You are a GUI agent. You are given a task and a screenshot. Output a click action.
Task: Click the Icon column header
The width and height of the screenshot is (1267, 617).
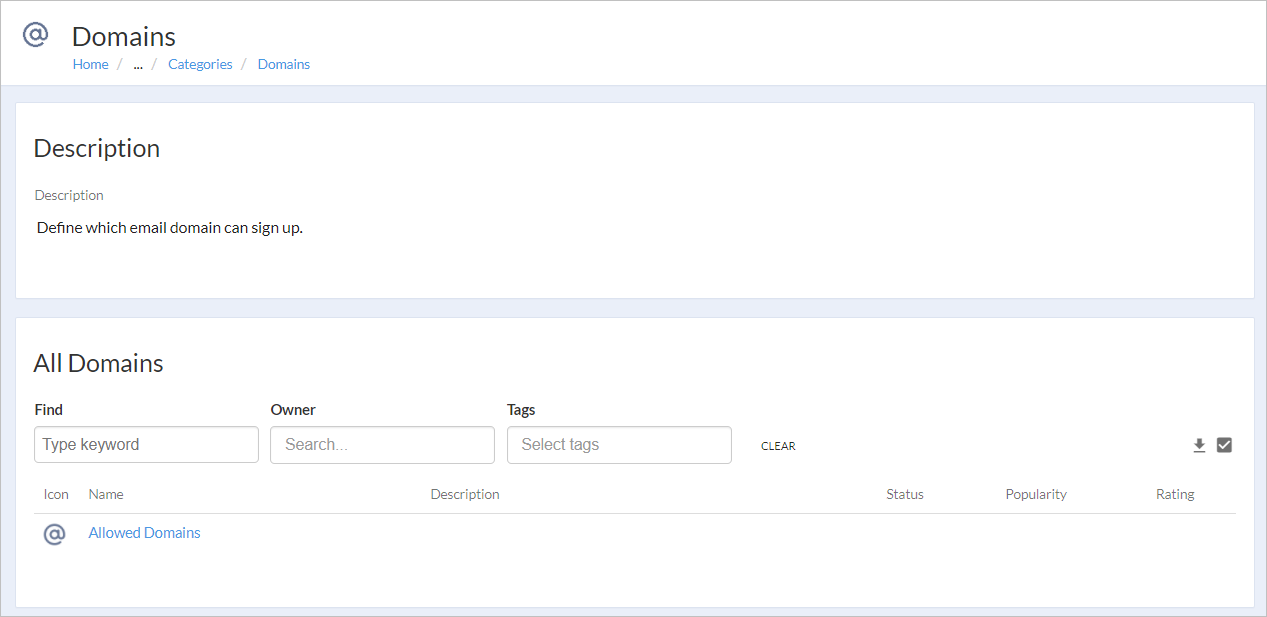pos(55,494)
